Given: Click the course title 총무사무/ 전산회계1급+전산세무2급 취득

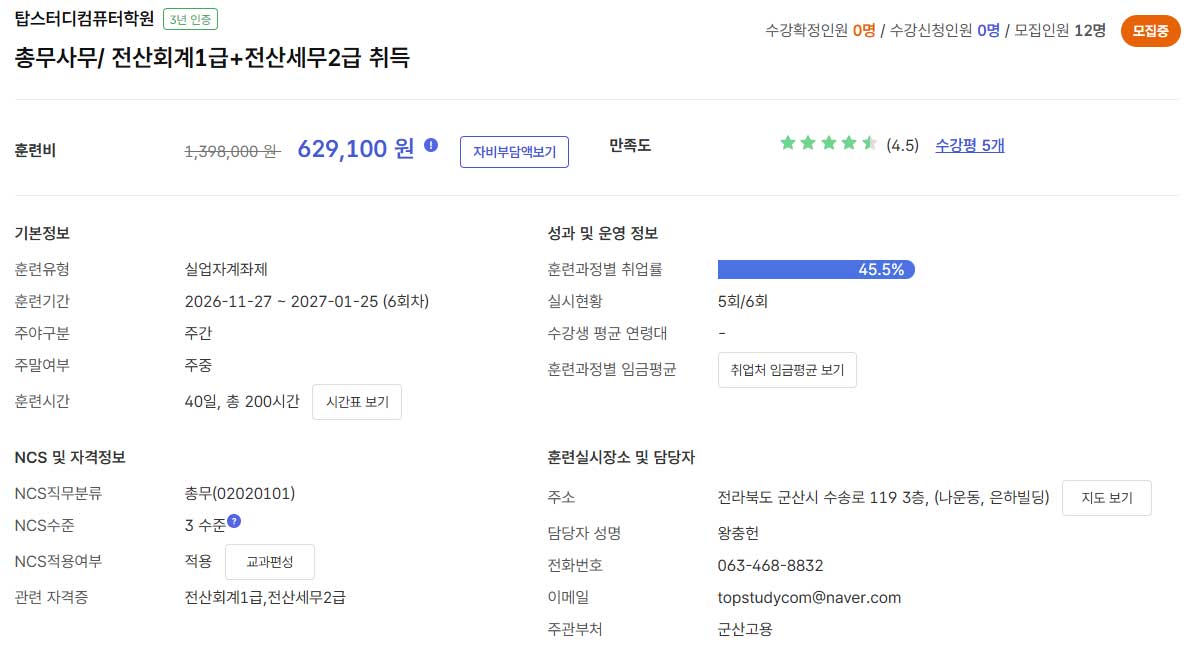Looking at the screenshot, I should [212, 58].
